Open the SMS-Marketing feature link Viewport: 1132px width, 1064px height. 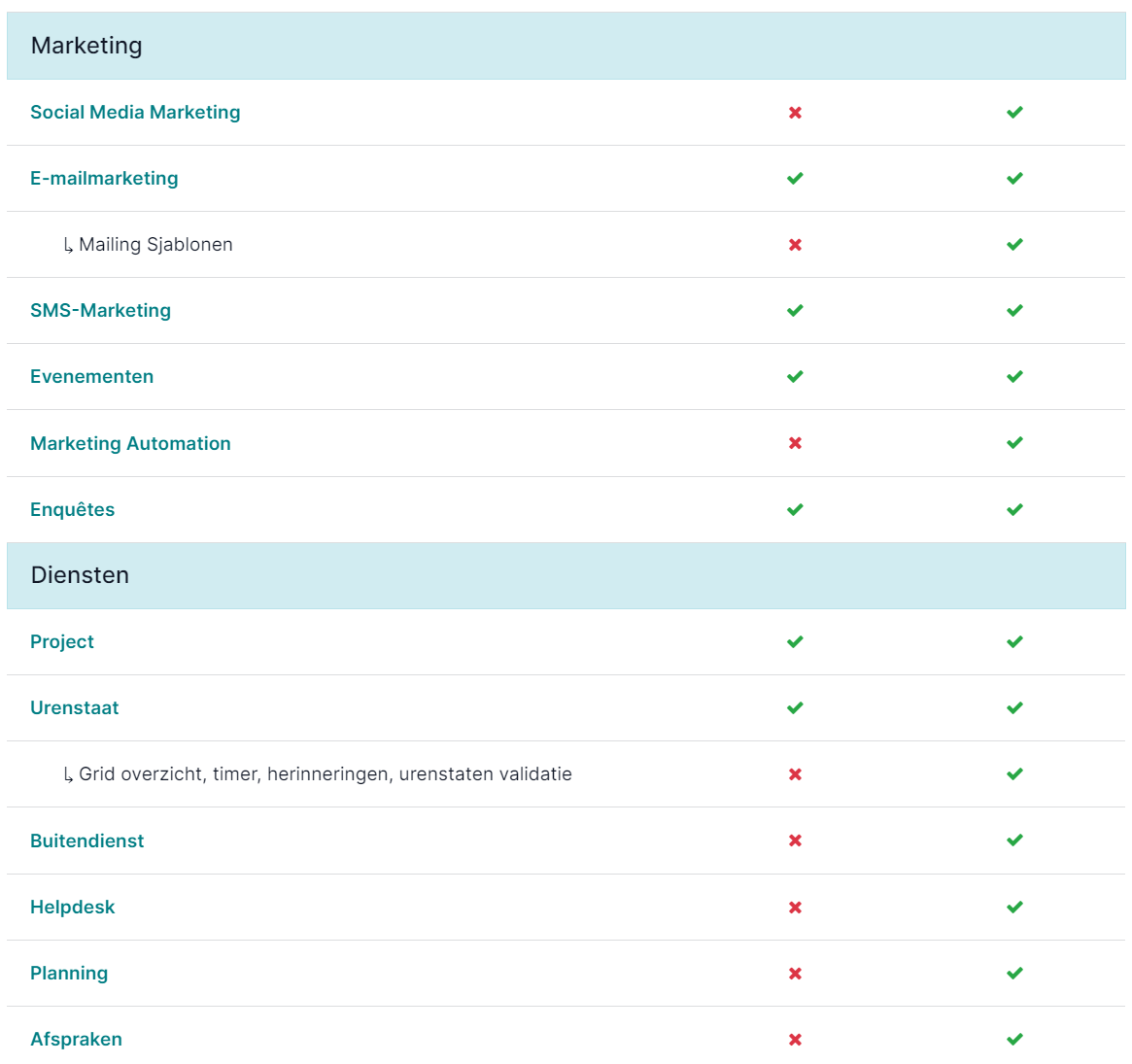tap(100, 310)
